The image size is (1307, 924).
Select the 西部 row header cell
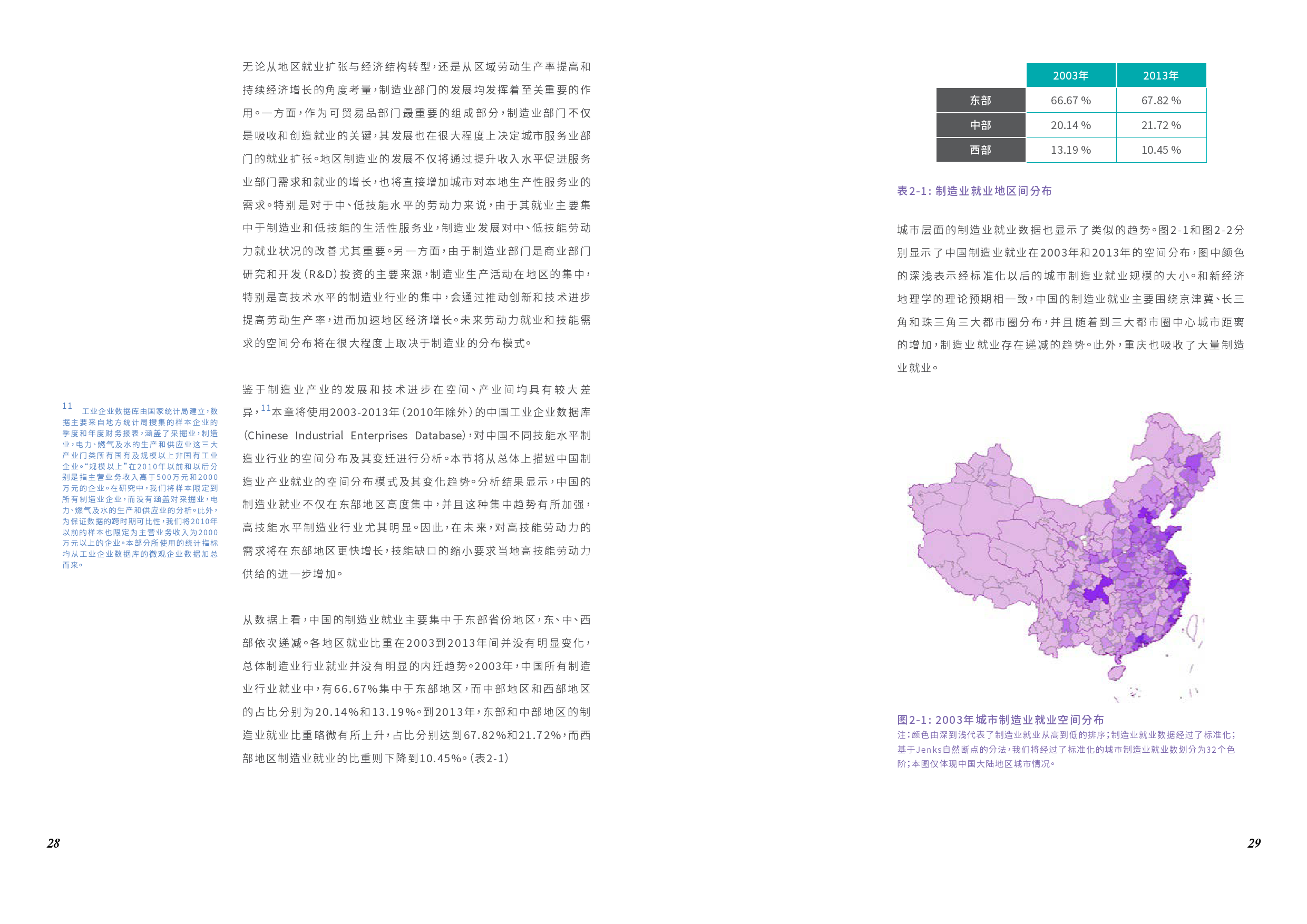[x=980, y=150]
